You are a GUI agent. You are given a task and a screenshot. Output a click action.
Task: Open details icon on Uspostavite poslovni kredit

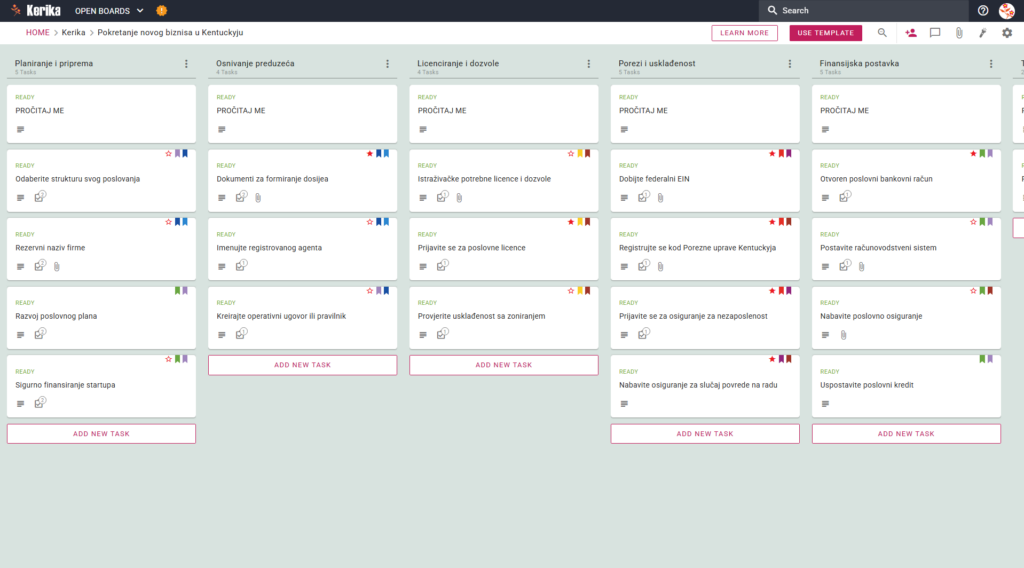825,404
